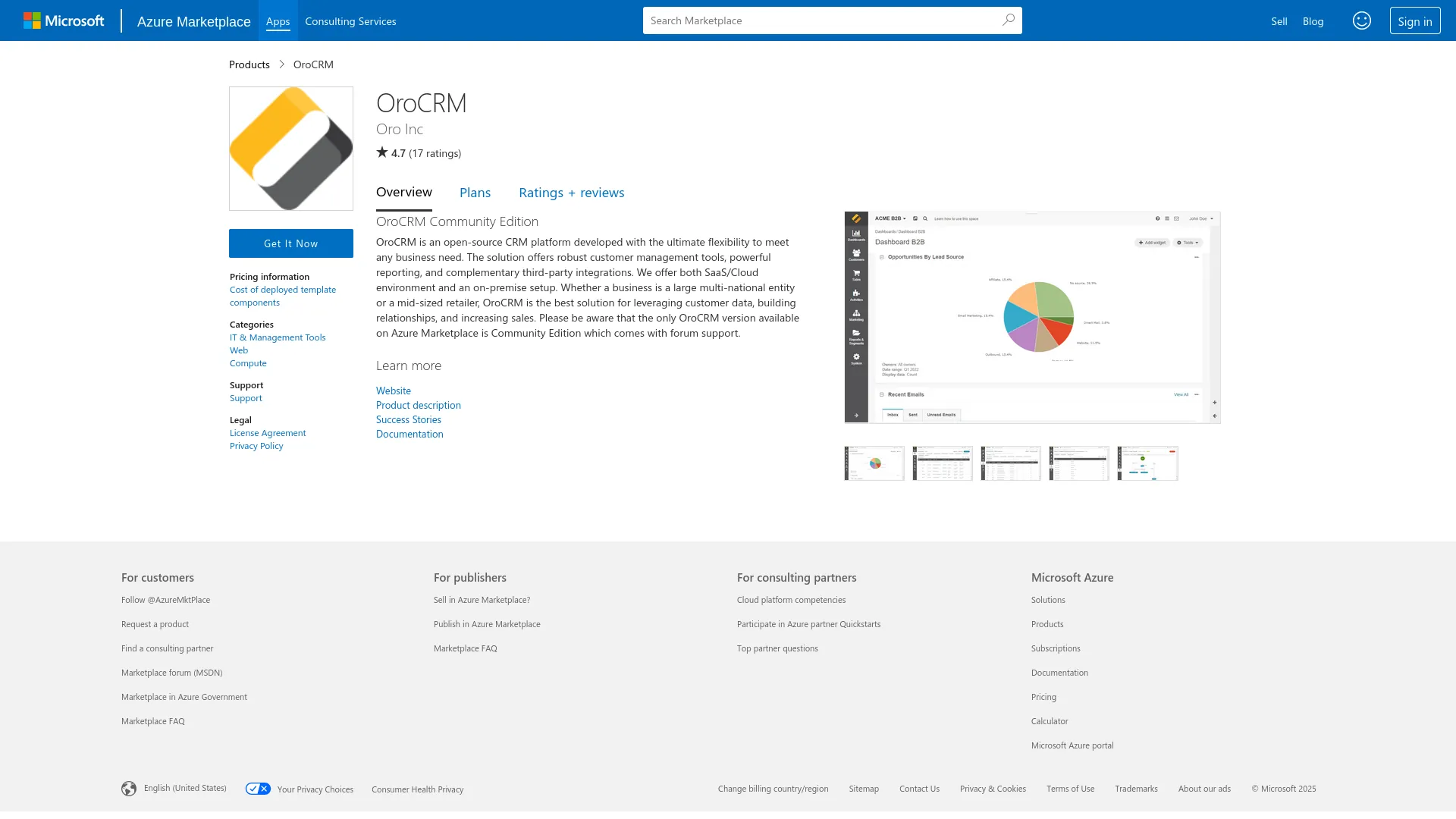Open Microsoft Azure portal link
The width and height of the screenshot is (1456, 819).
[1072, 745]
